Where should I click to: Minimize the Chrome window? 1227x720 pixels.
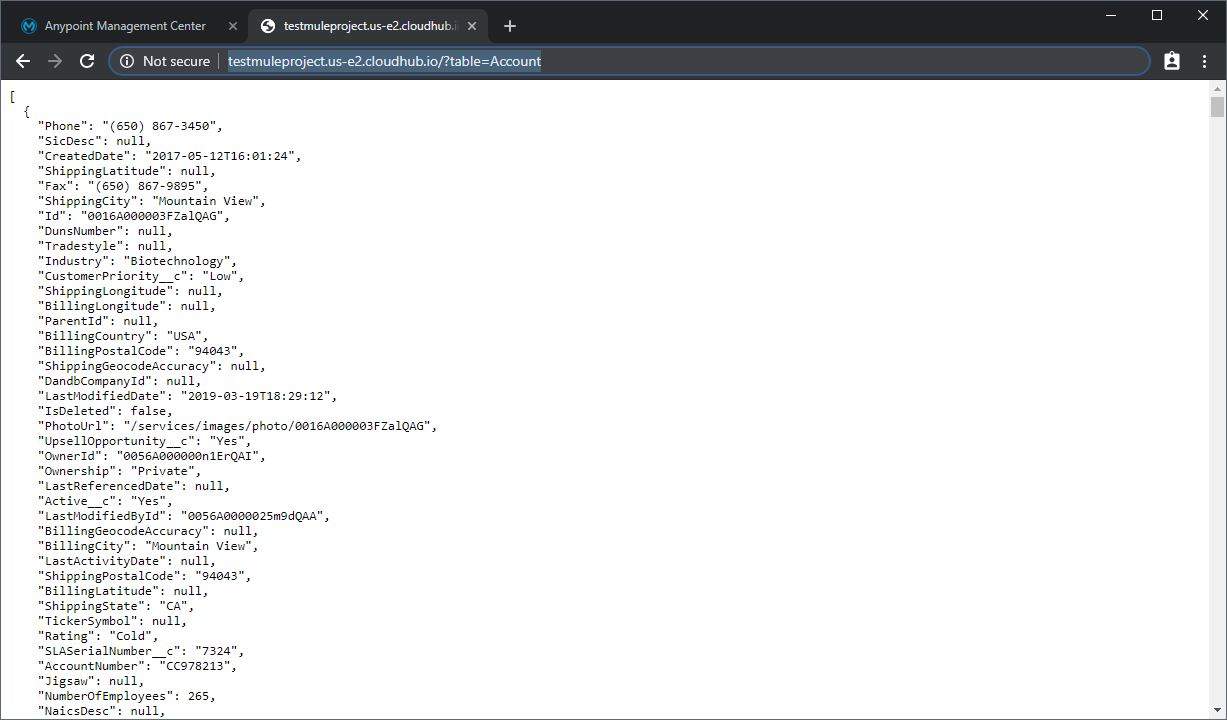click(x=1112, y=15)
